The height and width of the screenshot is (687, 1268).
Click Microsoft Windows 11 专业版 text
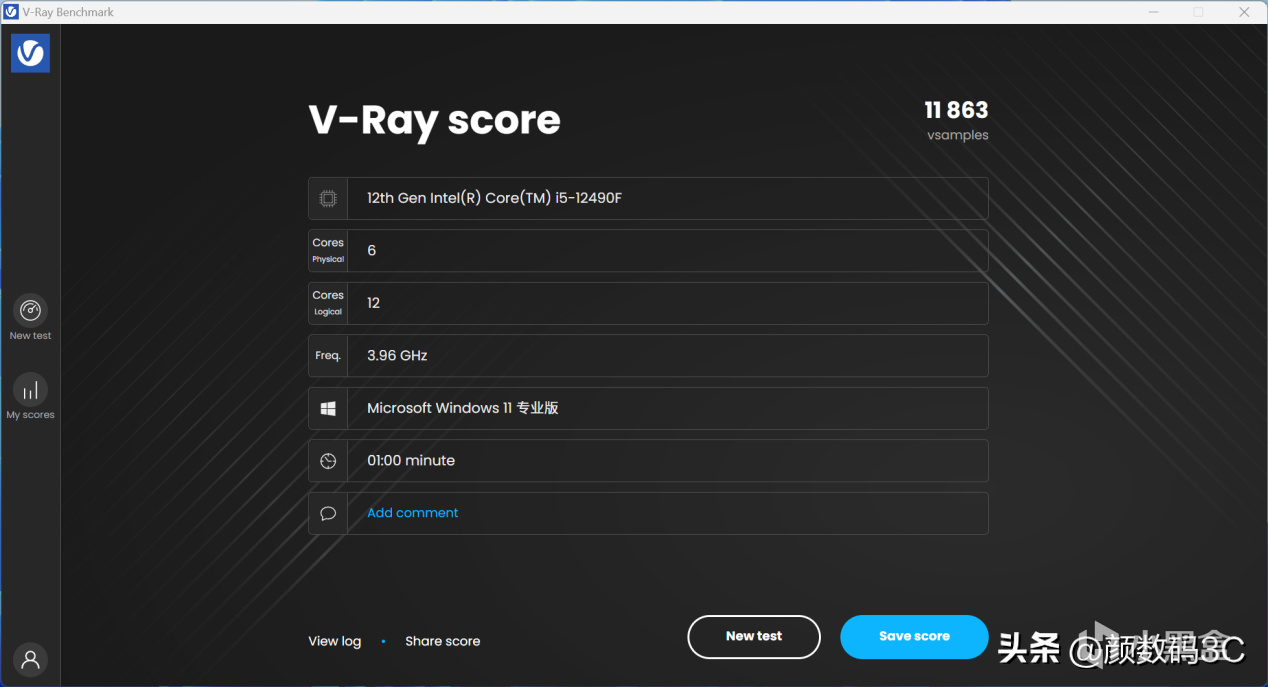coord(462,408)
